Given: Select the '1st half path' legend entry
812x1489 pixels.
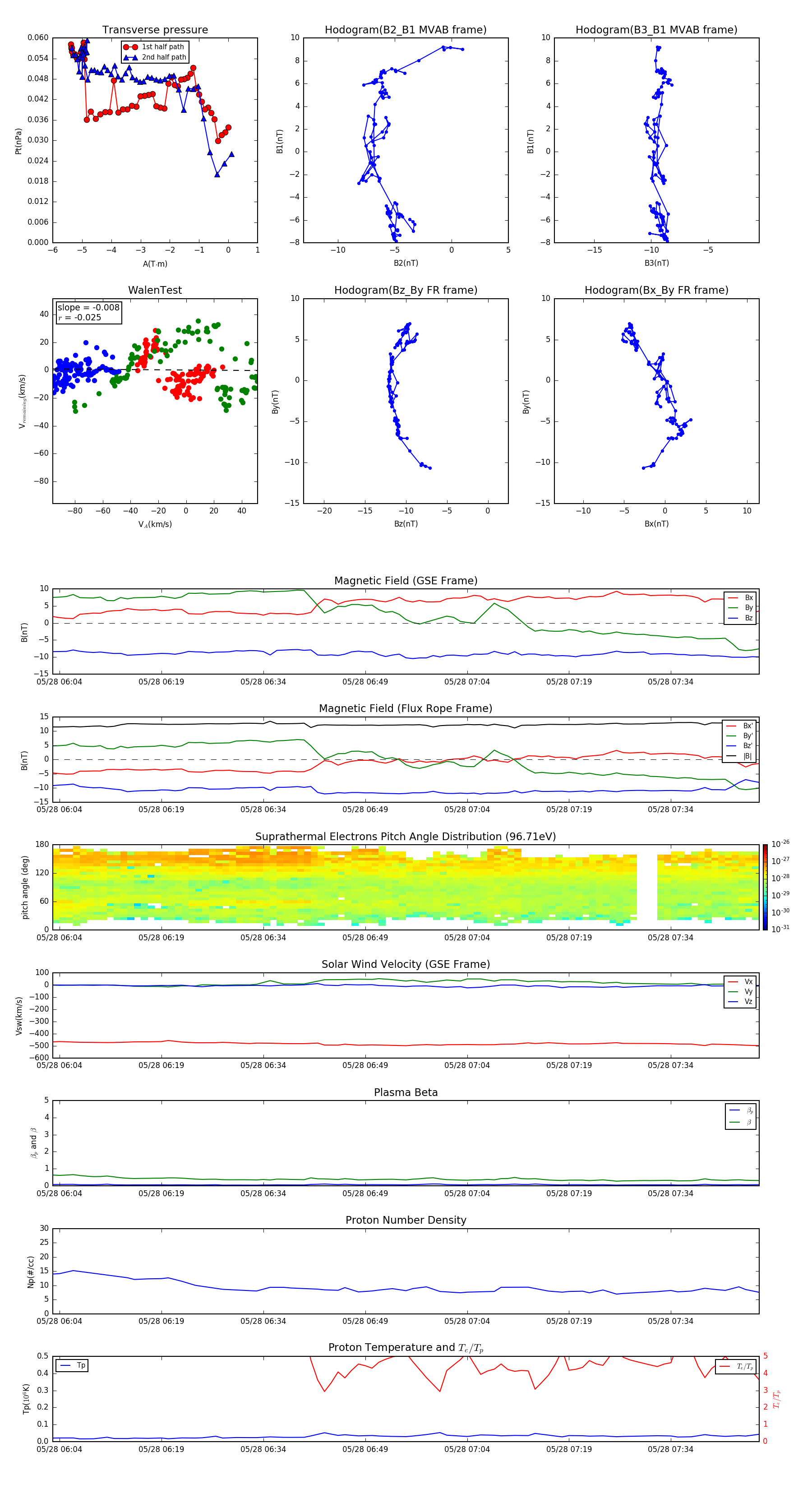Looking at the screenshot, I should (x=154, y=47).
